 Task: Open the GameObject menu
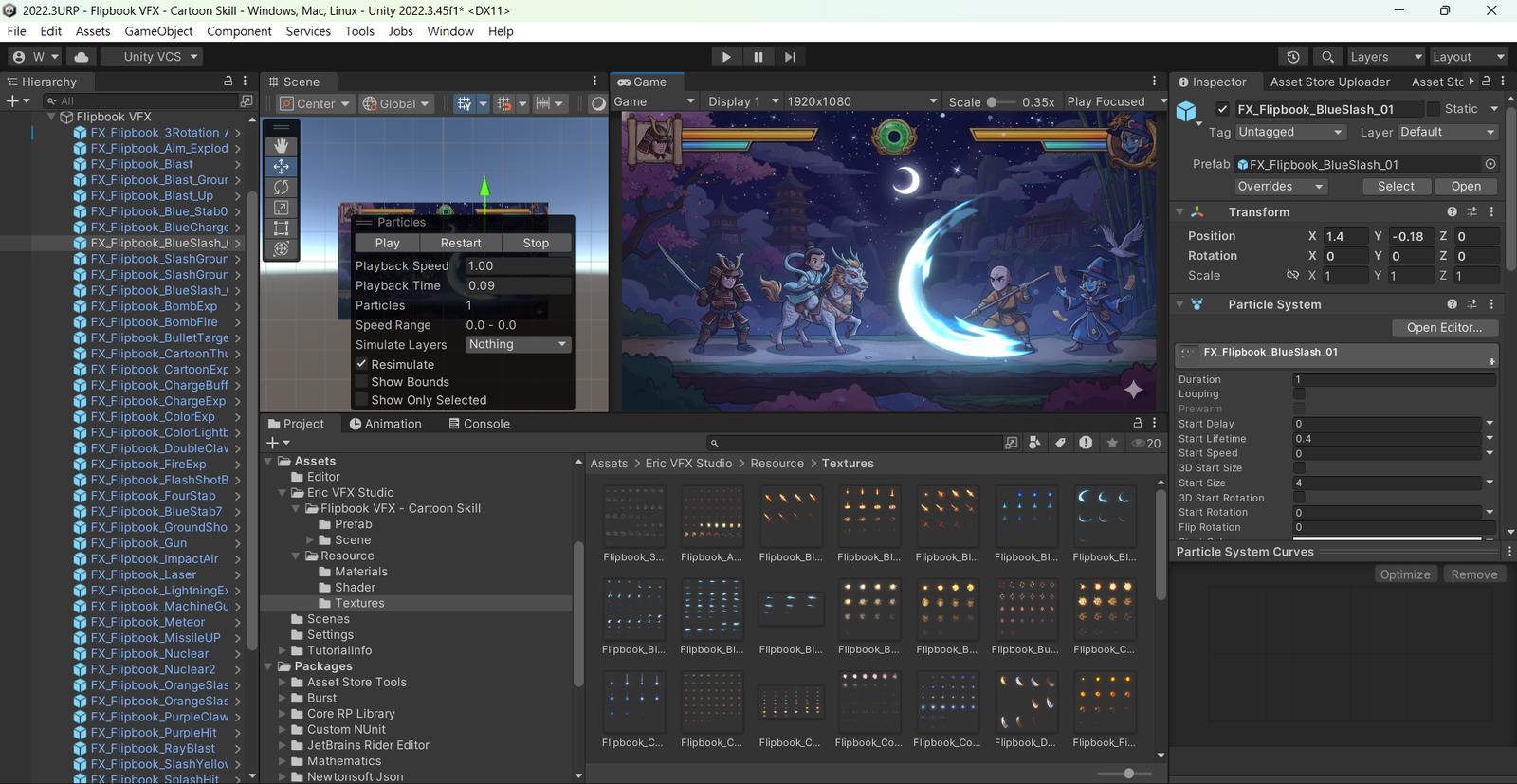(158, 31)
